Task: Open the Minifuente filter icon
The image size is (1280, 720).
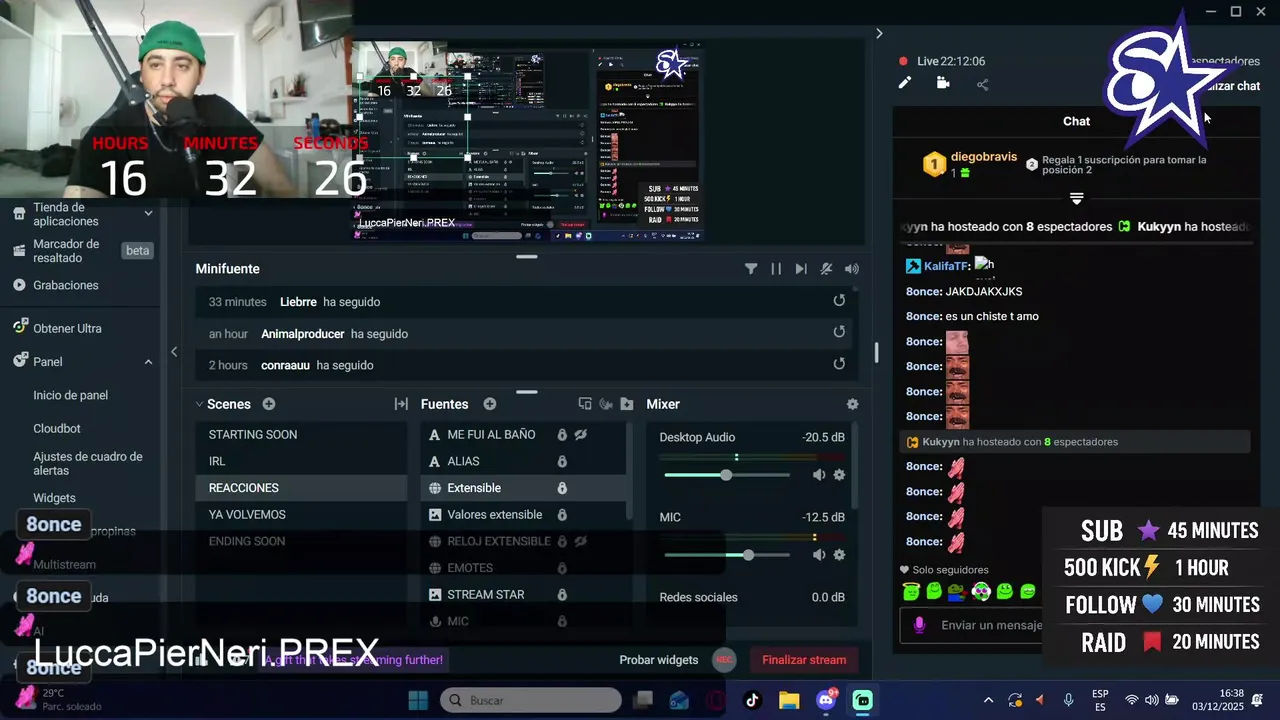Action: click(751, 269)
